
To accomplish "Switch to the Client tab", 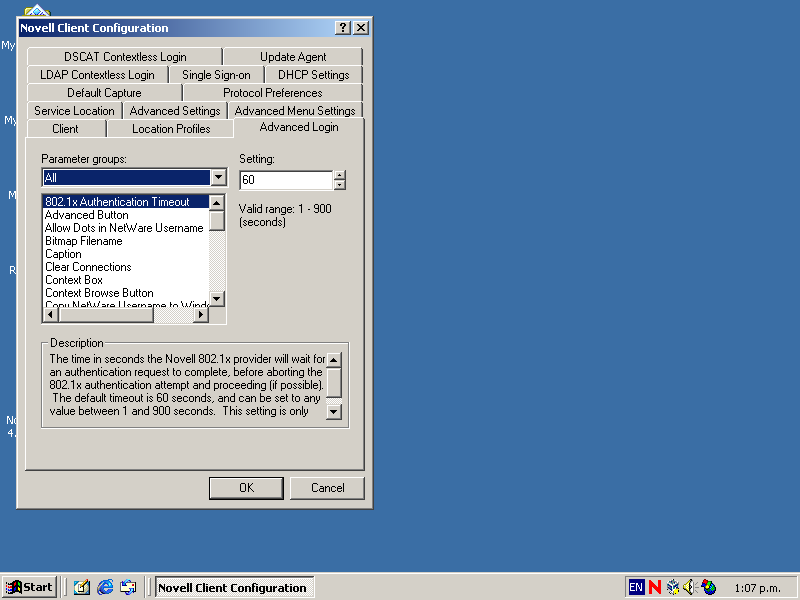I will point(66,129).
